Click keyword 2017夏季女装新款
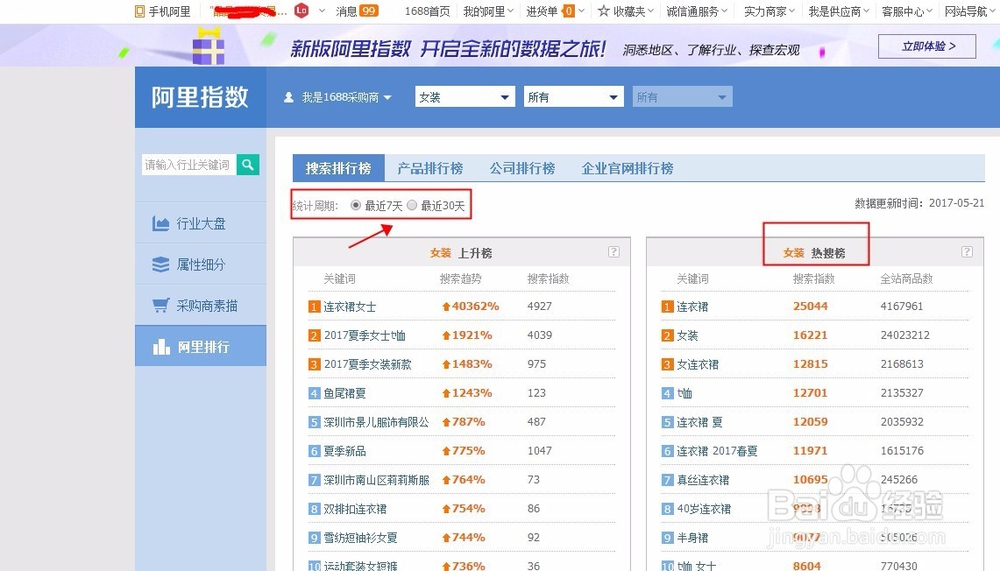This screenshot has height=571, width=1000. pyautogui.click(x=367, y=364)
